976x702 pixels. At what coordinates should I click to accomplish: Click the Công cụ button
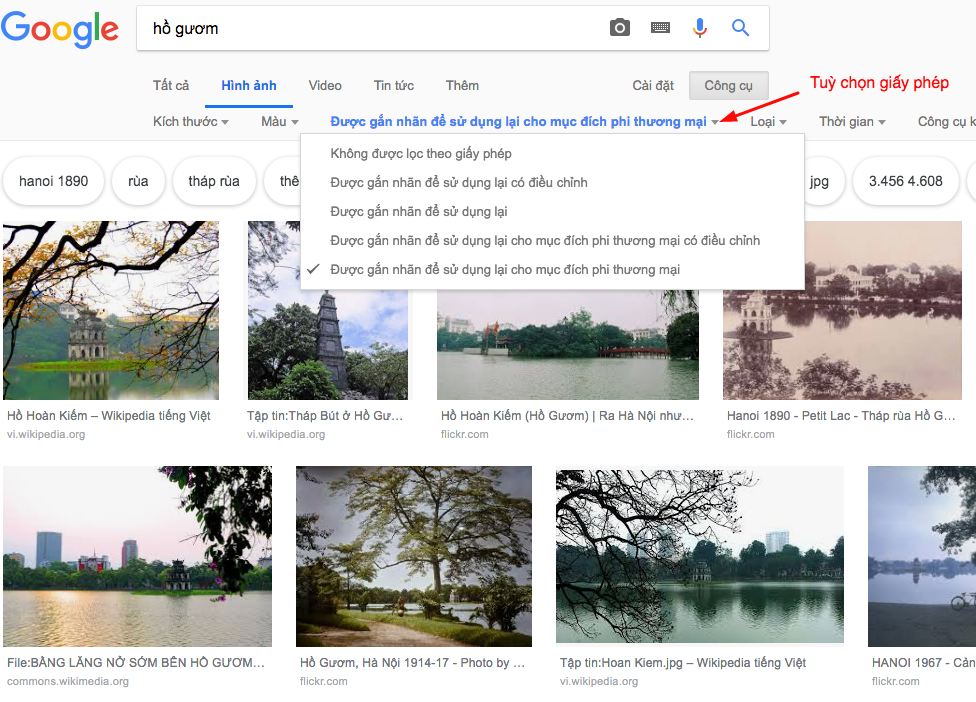point(728,85)
